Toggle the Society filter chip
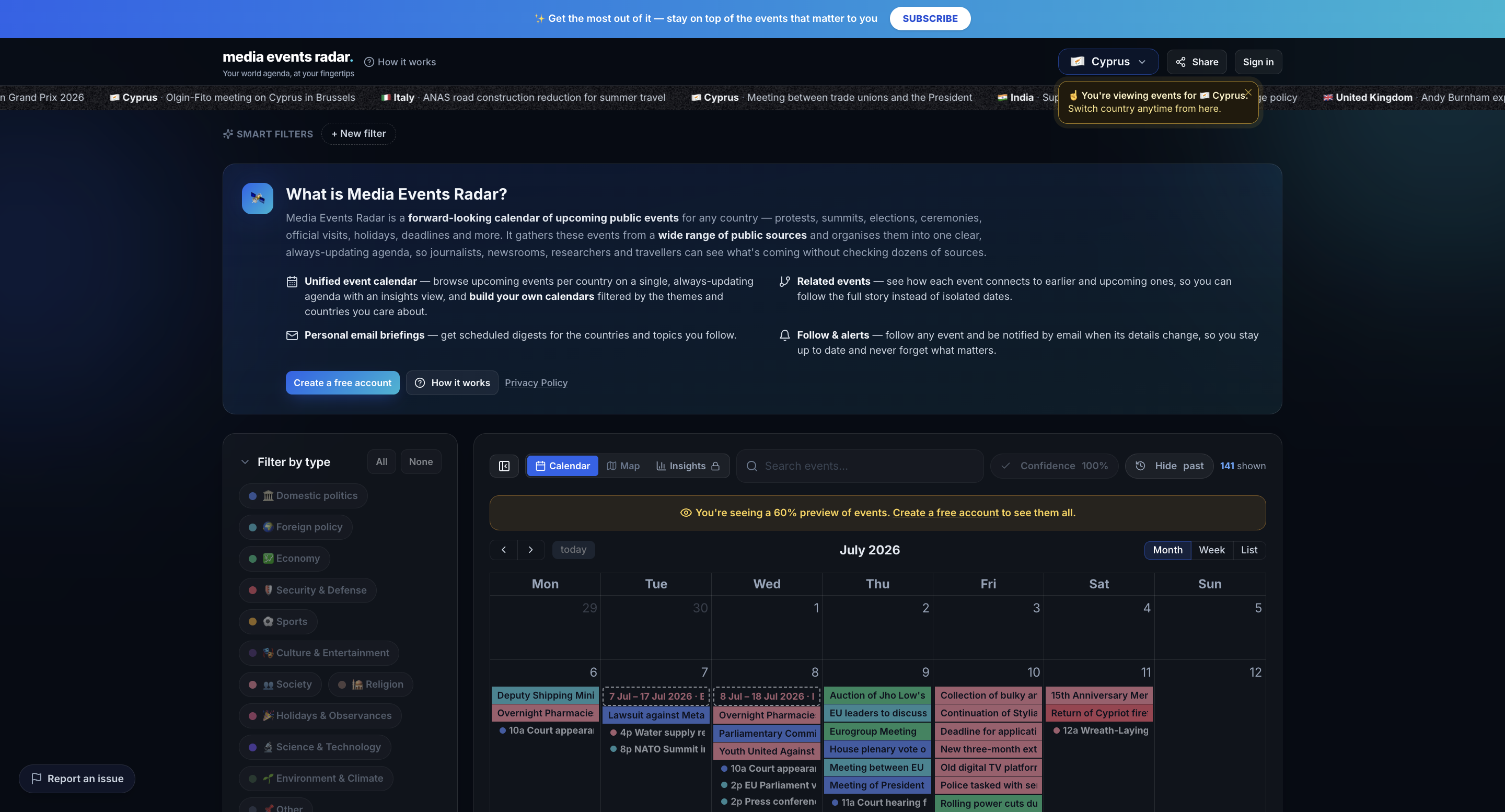This screenshot has height=812, width=1505. (x=281, y=684)
